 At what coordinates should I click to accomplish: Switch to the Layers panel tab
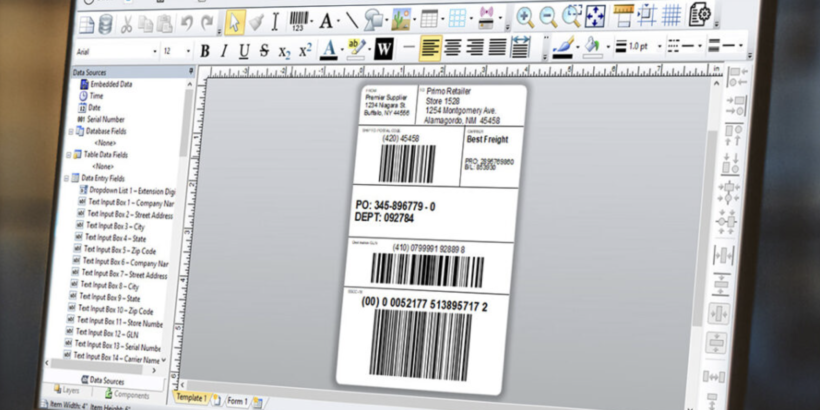click(67, 391)
